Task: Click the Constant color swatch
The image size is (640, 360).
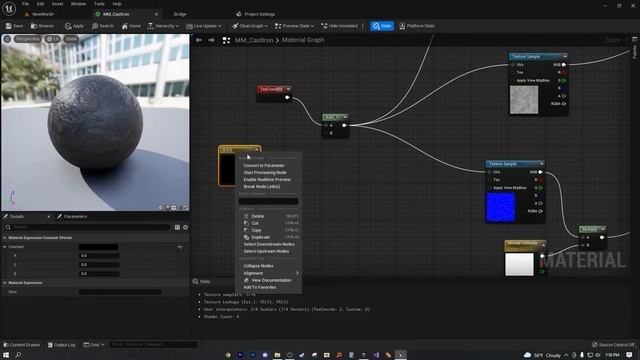Action: click(x=98, y=247)
